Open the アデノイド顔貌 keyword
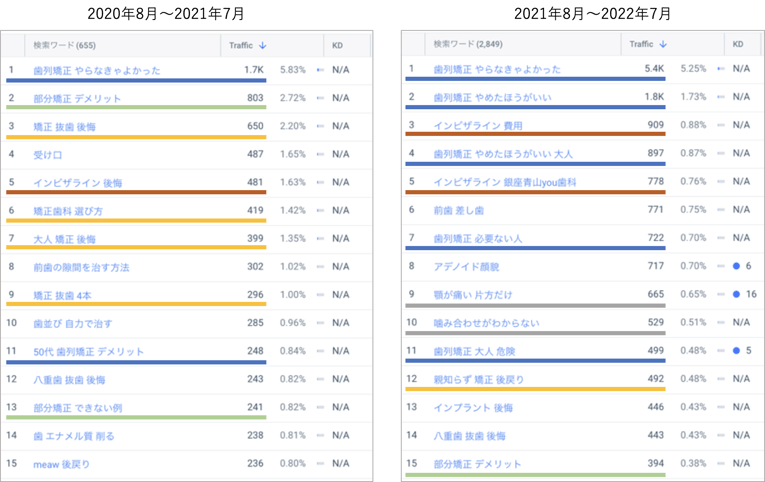The image size is (765, 482). pos(466,267)
